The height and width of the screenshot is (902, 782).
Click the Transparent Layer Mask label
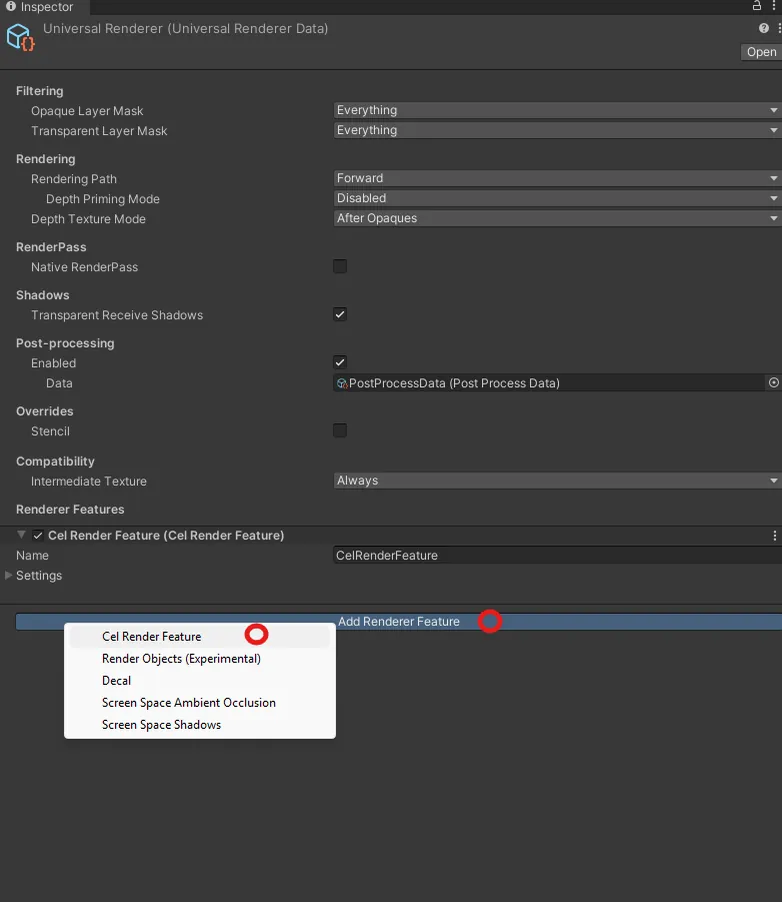[x=99, y=131]
